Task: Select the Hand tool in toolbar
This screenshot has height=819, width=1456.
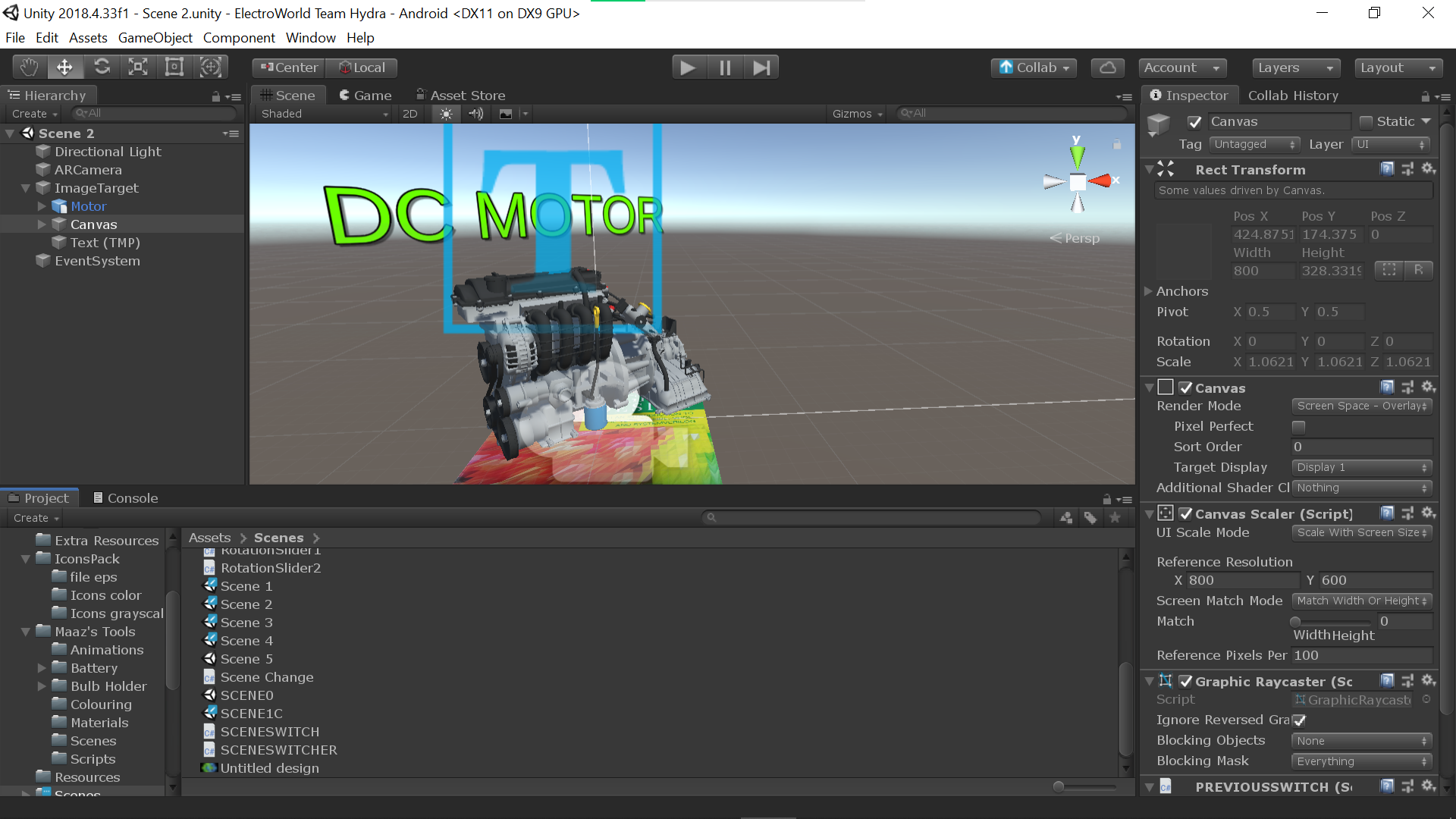Action: point(29,67)
